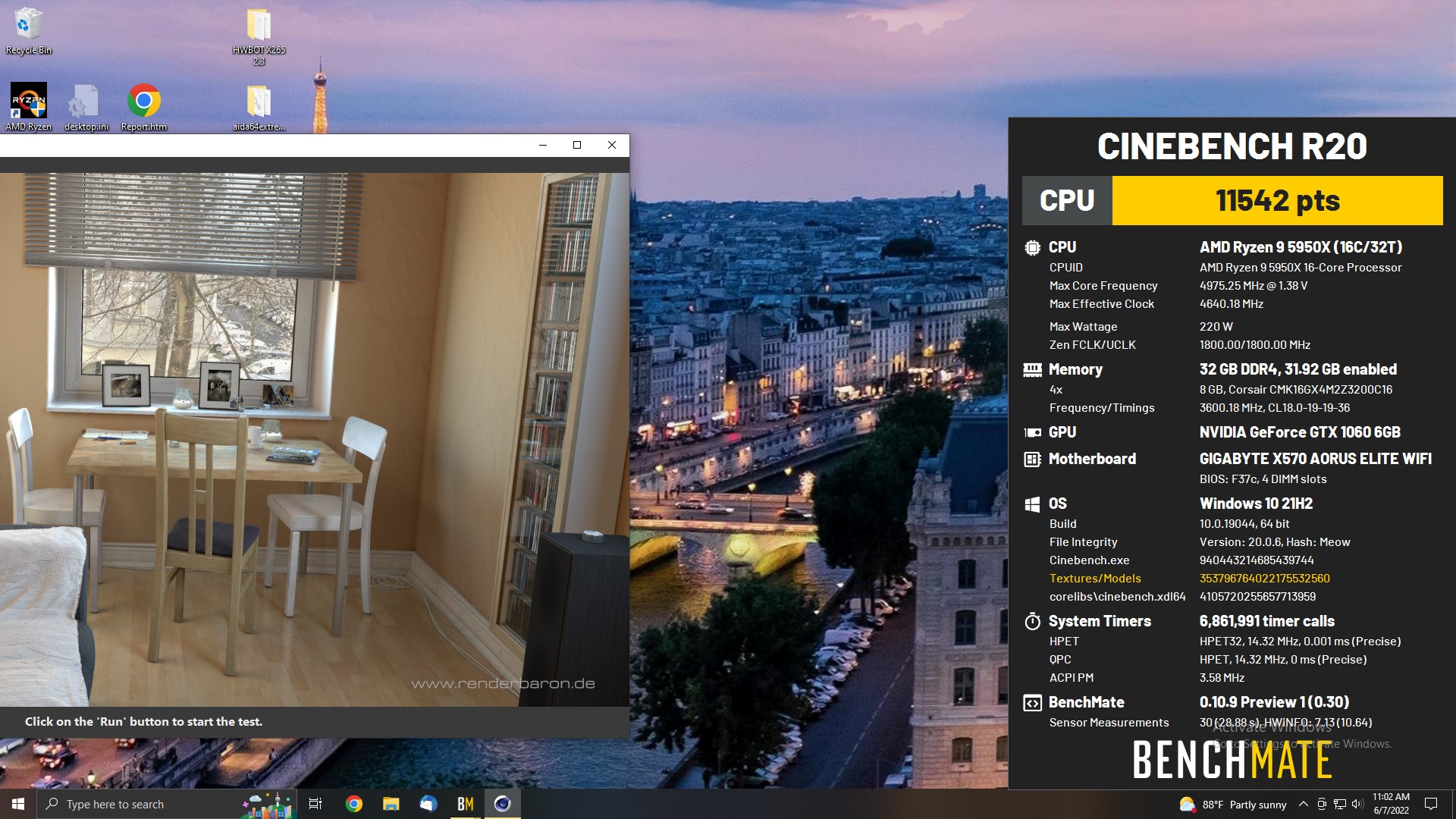Click the search highlights cityscape icon
1456x819 pixels.
(x=268, y=805)
